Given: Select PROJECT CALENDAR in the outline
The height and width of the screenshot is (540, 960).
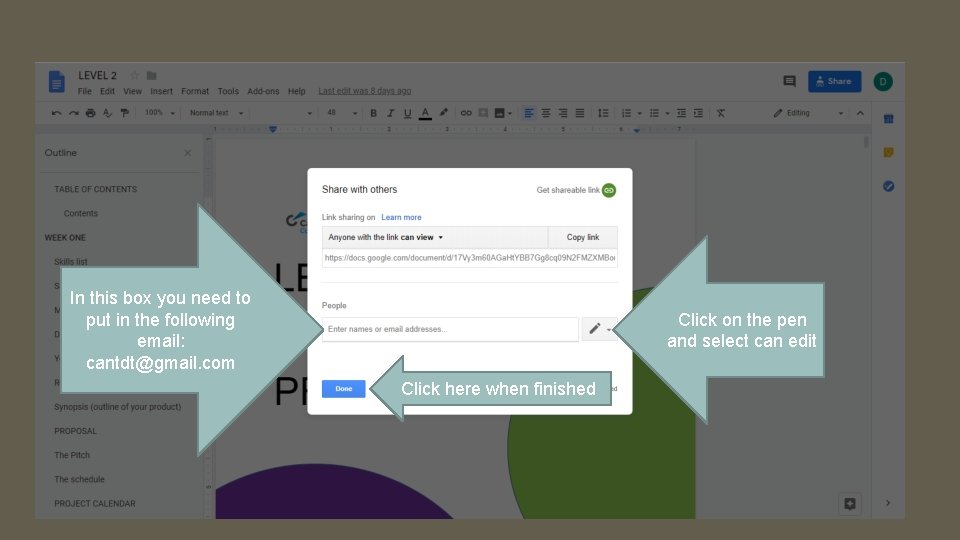Looking at the screenshot, I should pyautogui.click(x=95, y=503).
